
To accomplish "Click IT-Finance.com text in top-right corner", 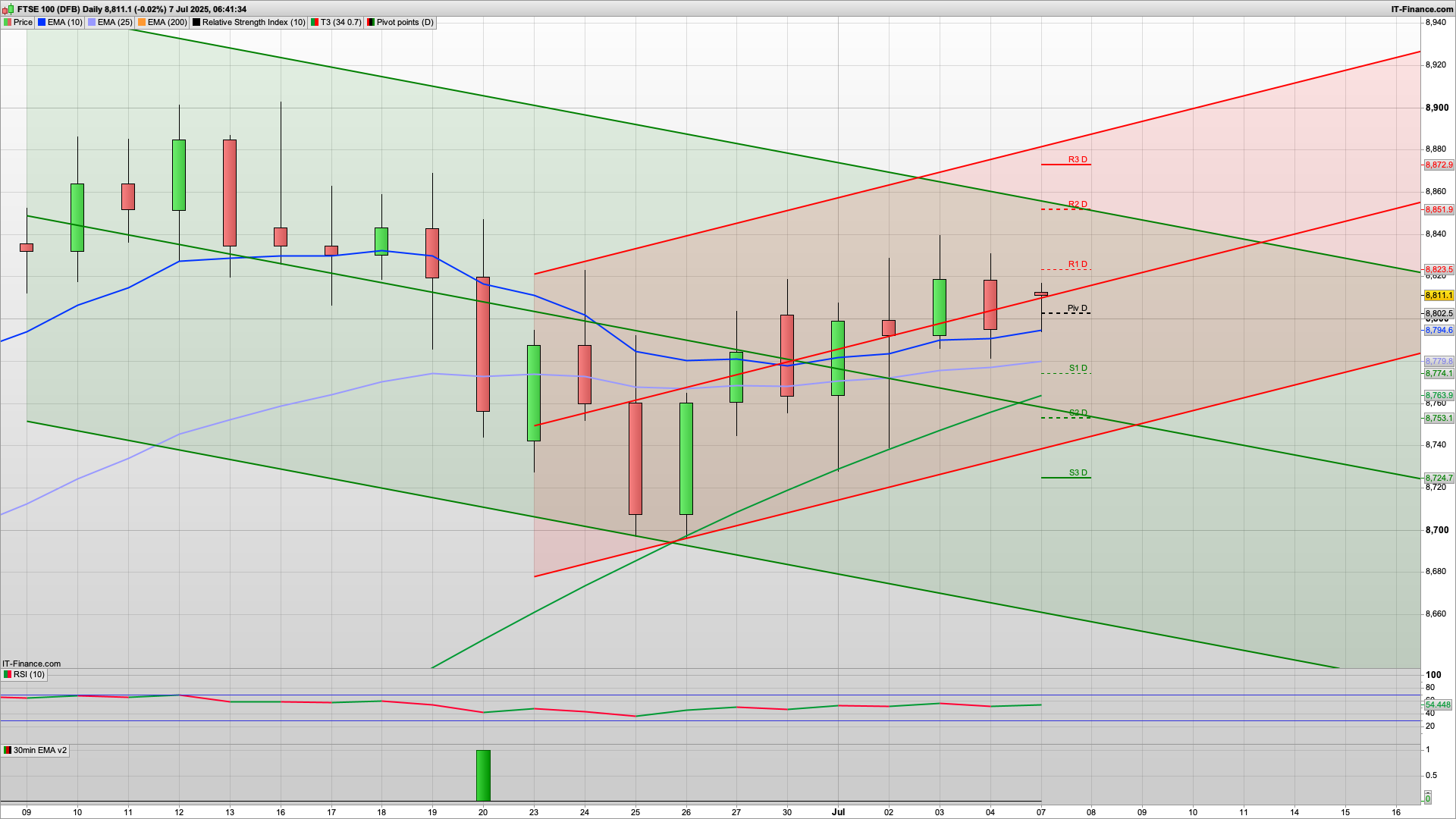I will (x=1422, y=9).
